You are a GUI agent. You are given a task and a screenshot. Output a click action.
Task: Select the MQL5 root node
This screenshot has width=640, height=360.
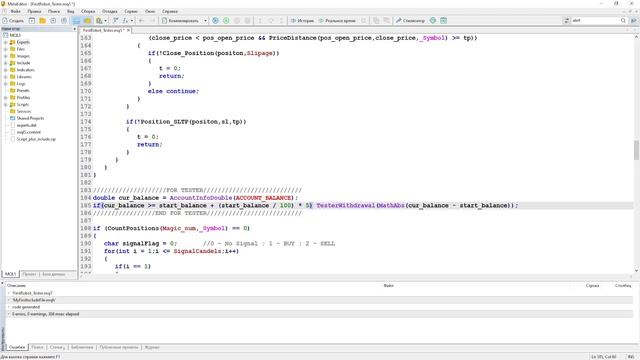coord(15,35)
